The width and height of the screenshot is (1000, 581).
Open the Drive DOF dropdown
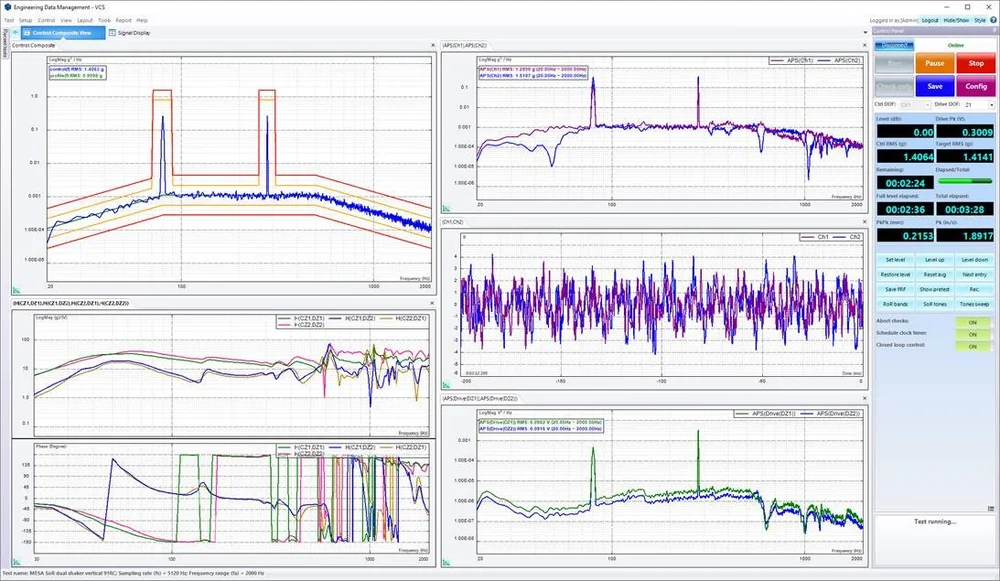click(x=991, y=105)
